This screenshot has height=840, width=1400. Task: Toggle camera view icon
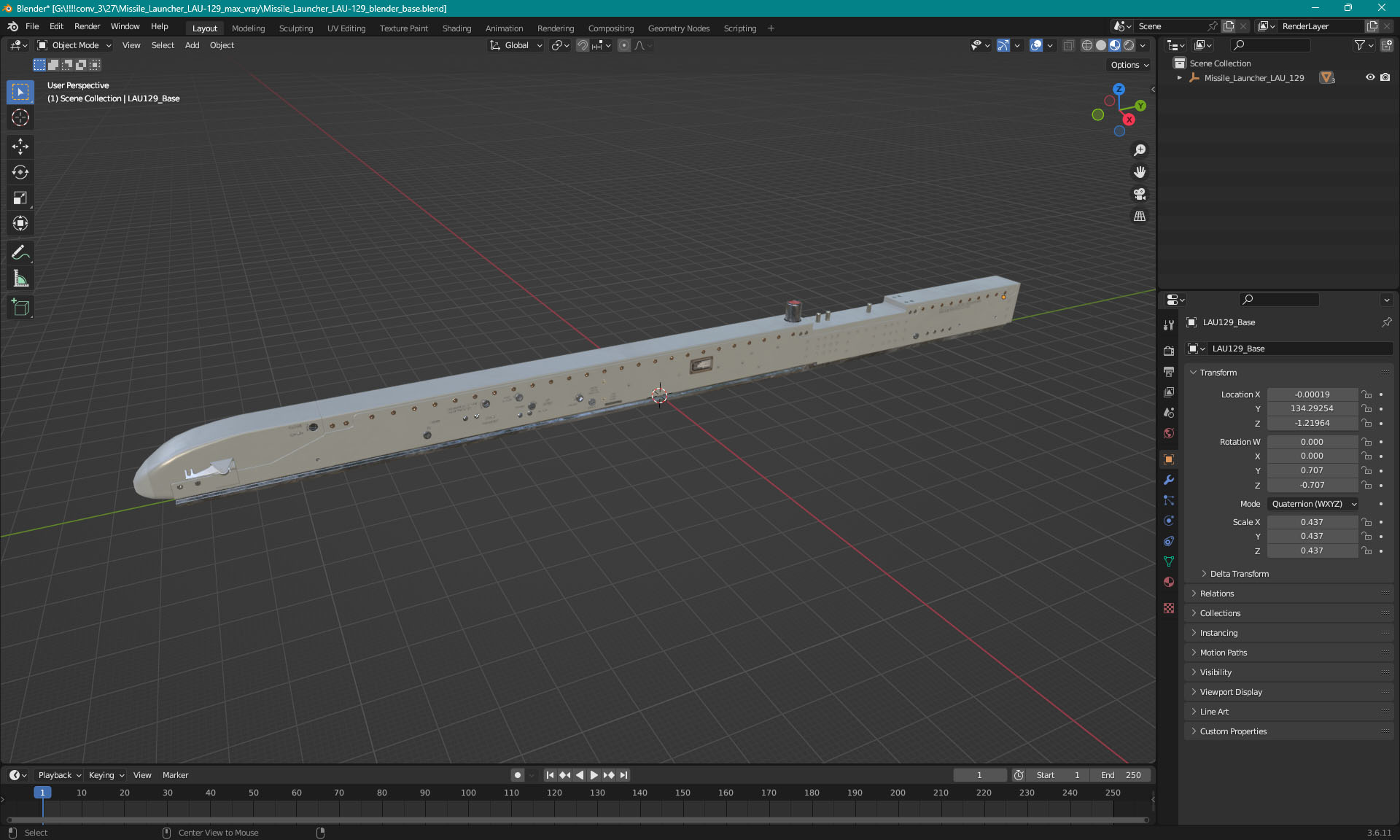pos(1140,194)
